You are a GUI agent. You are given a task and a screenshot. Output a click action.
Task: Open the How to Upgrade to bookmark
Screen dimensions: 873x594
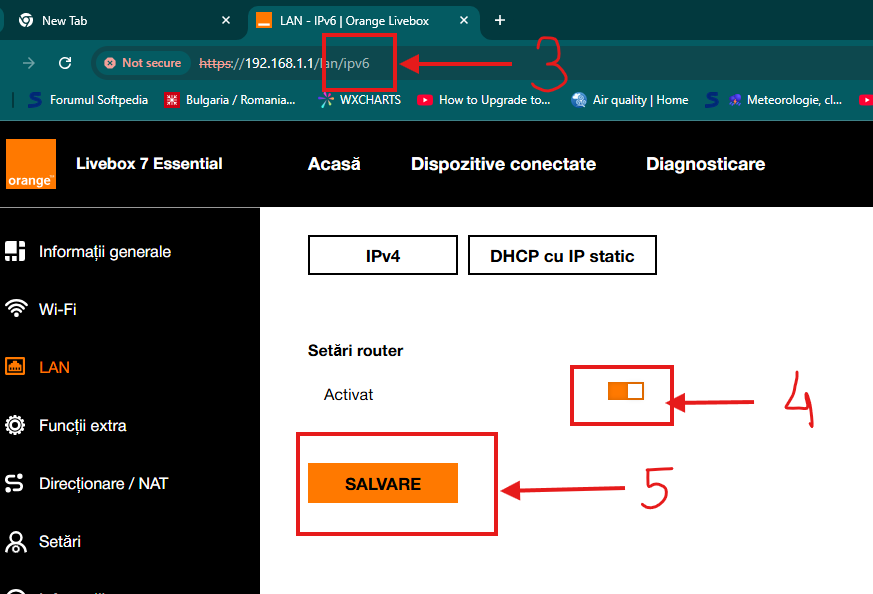(x=484, y=100)
